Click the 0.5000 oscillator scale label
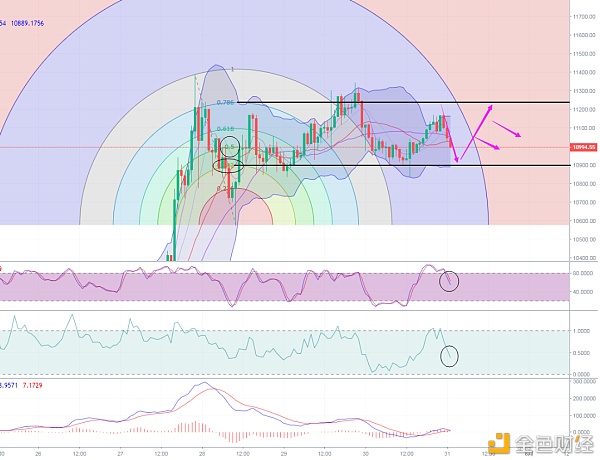The image size is (600, 460). click(x=582, y=353)
